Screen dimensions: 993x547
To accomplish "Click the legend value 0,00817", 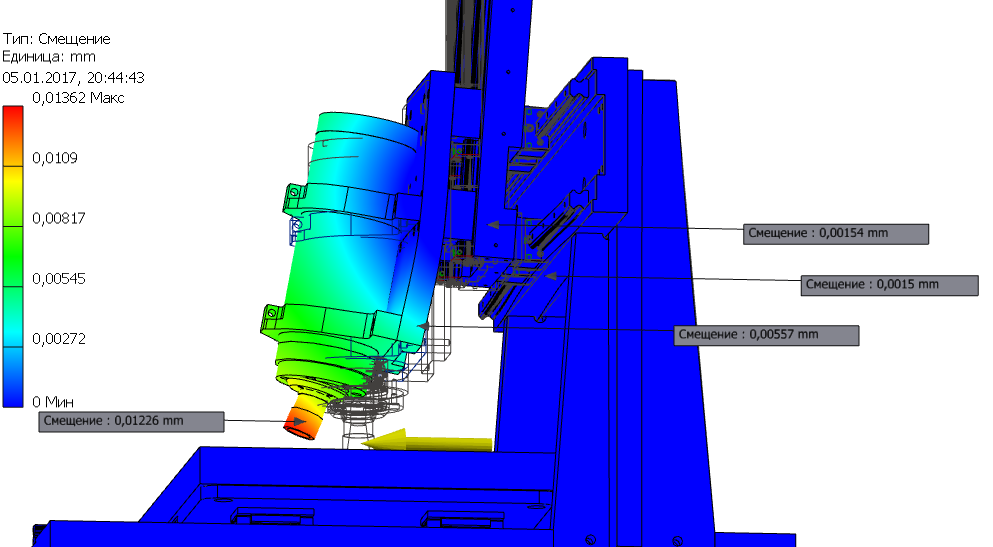I will point(58,218).
